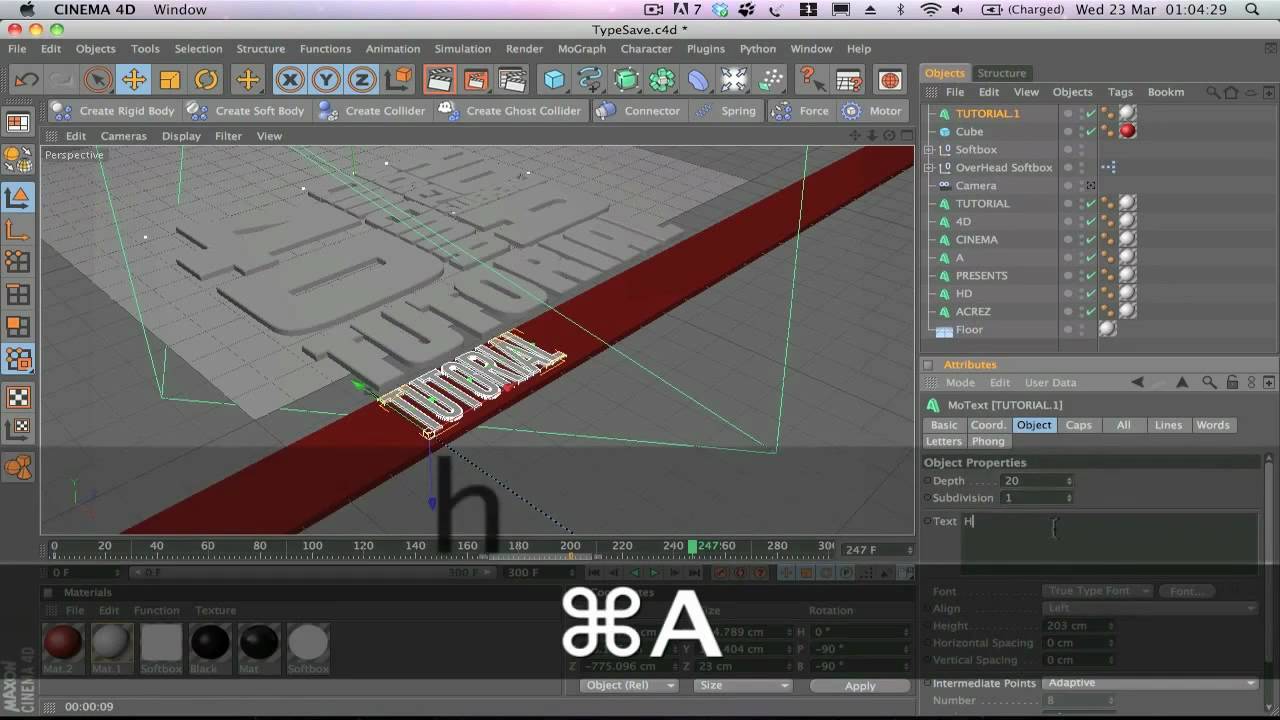Screen dimensions: 1280x720
Task: Click the Create Soft Body button
Action: 247,111
